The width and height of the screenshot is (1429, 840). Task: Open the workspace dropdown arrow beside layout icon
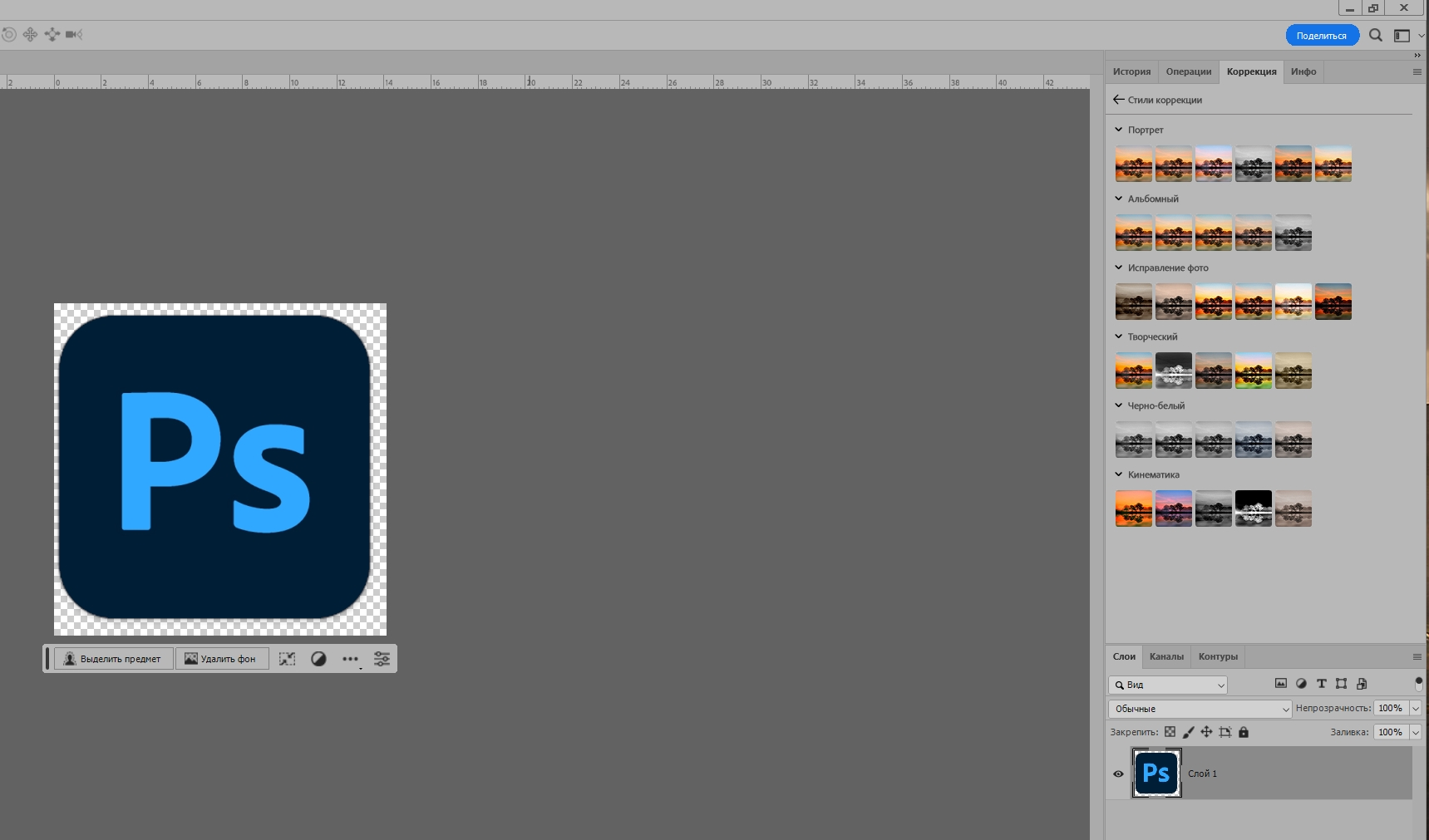(x=1422, y=36)
